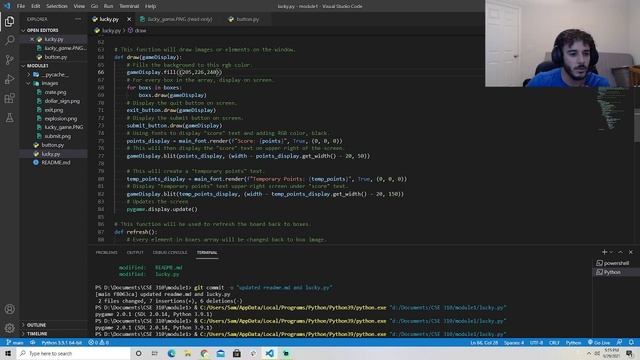640x360 pixels.
Task: Add a new terminal with plus icon
Action: pos(604,252)
